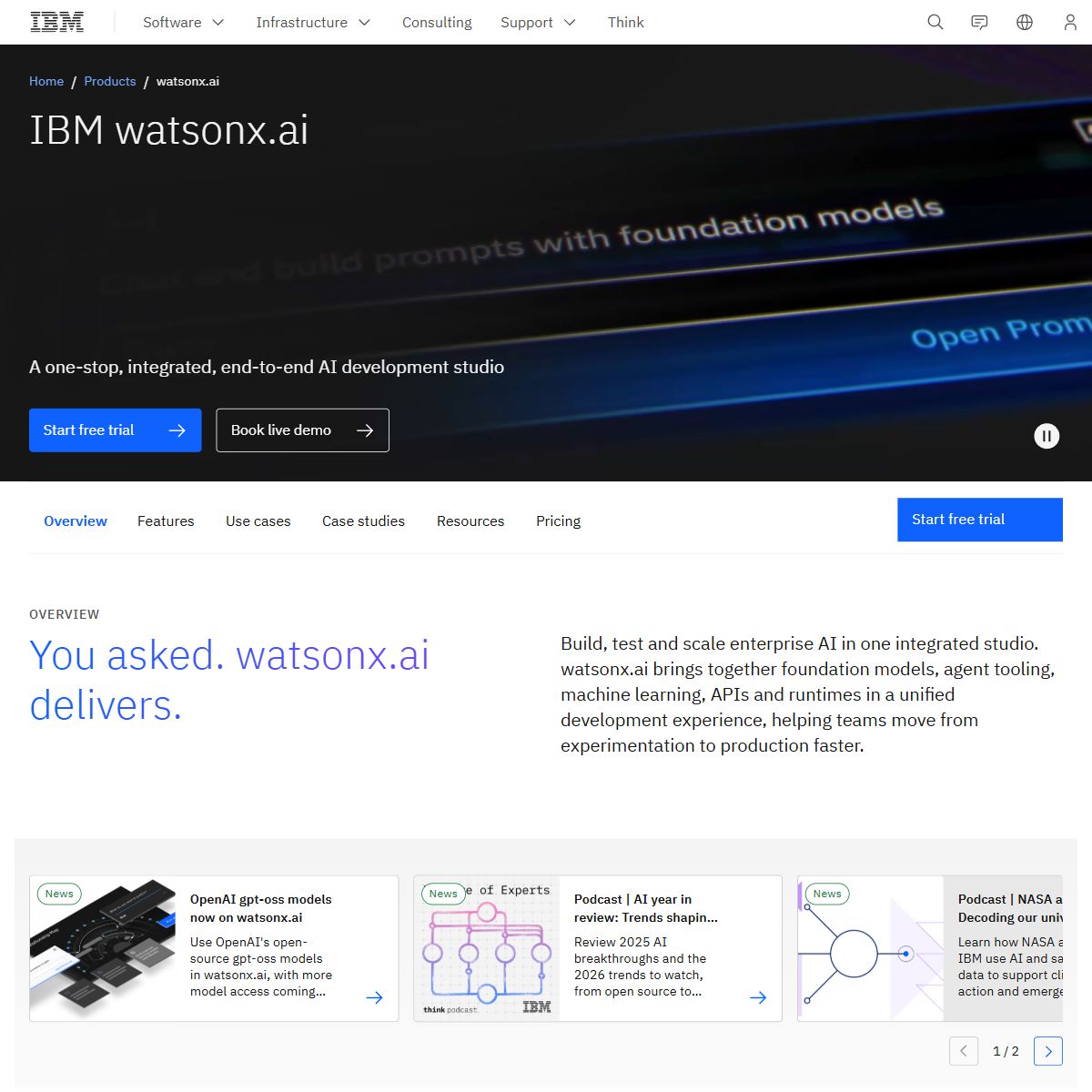1092x1092 pixels.
Task: Click 'Podcast | AI year in review' title
Action: (646, 908)
